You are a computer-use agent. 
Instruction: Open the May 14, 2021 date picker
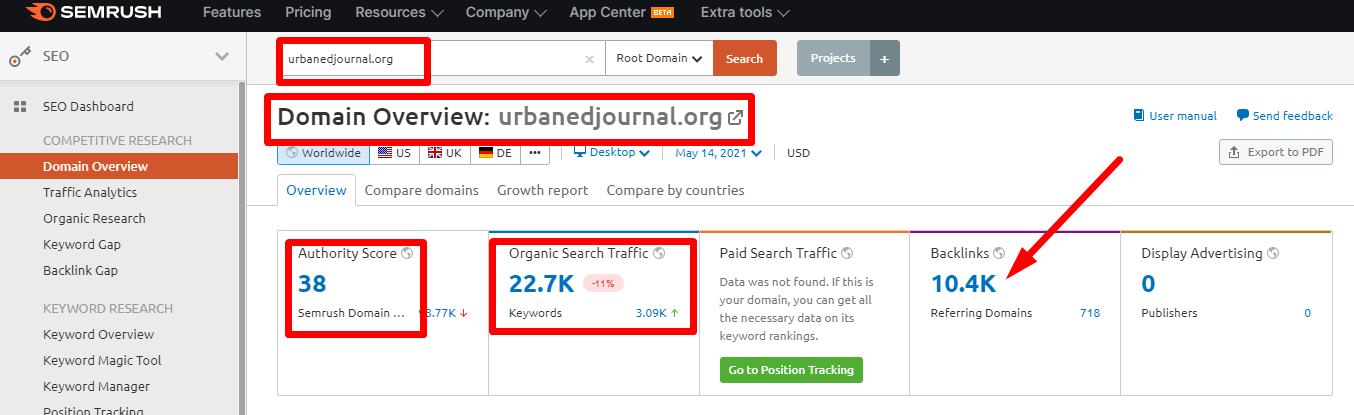(718, 153)
